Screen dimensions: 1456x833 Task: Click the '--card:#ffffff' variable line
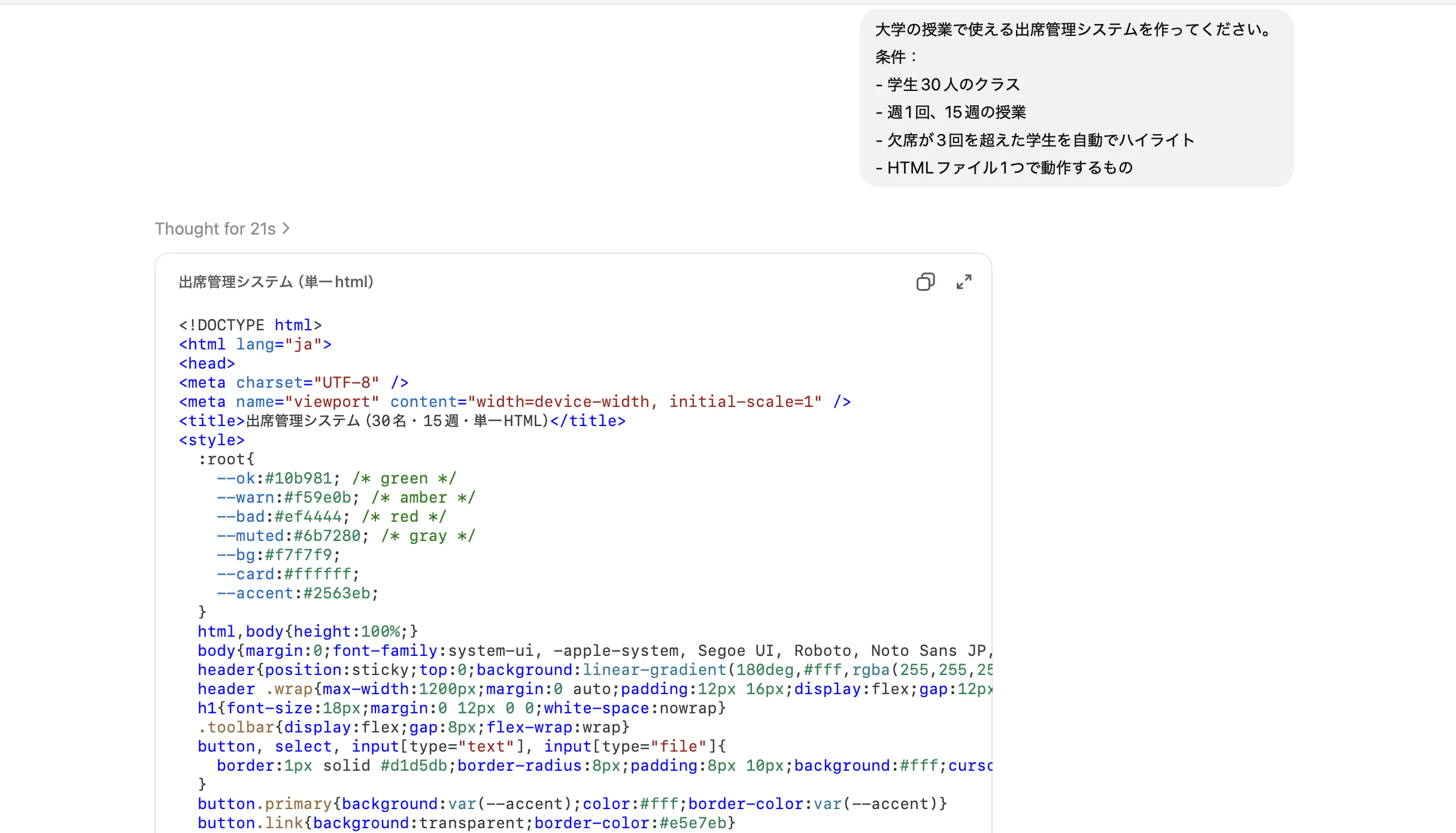pyautogui.click(x=288, y=574)
